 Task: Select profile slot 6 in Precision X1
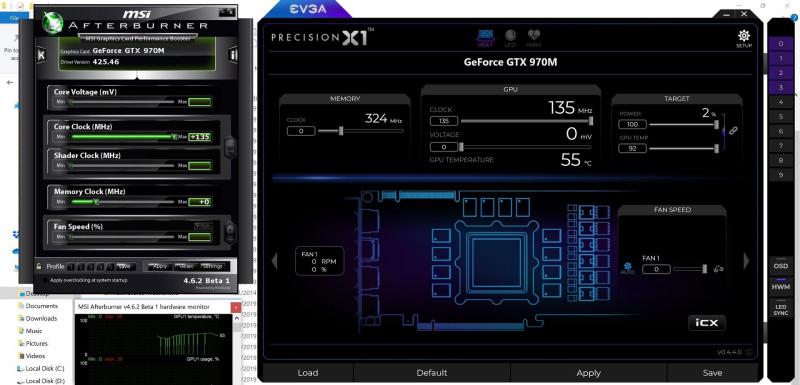(x=781, y=131)
